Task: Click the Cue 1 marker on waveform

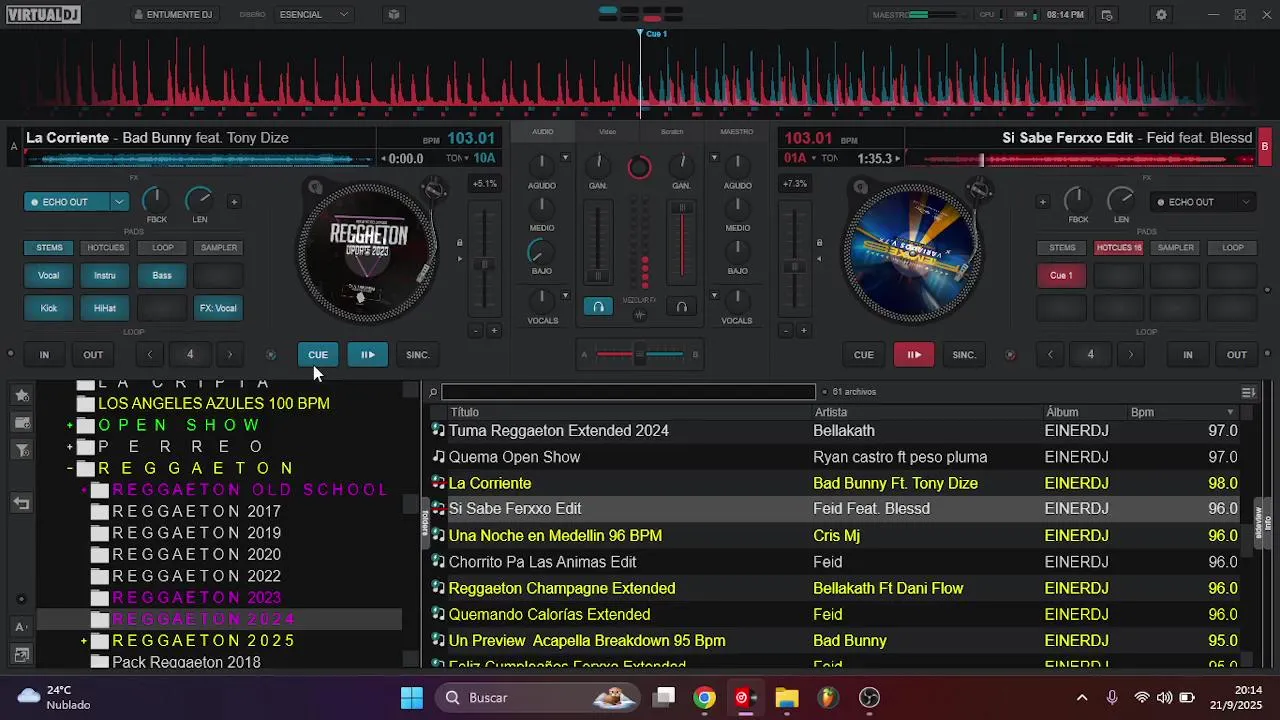Action: [x=656, y=34]
